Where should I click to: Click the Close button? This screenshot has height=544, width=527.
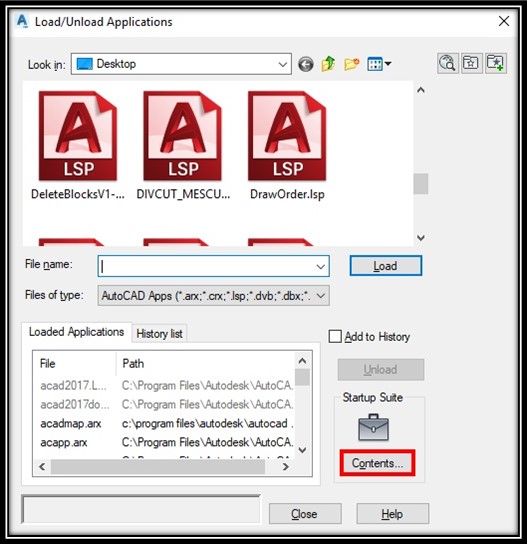pos(305,514)
